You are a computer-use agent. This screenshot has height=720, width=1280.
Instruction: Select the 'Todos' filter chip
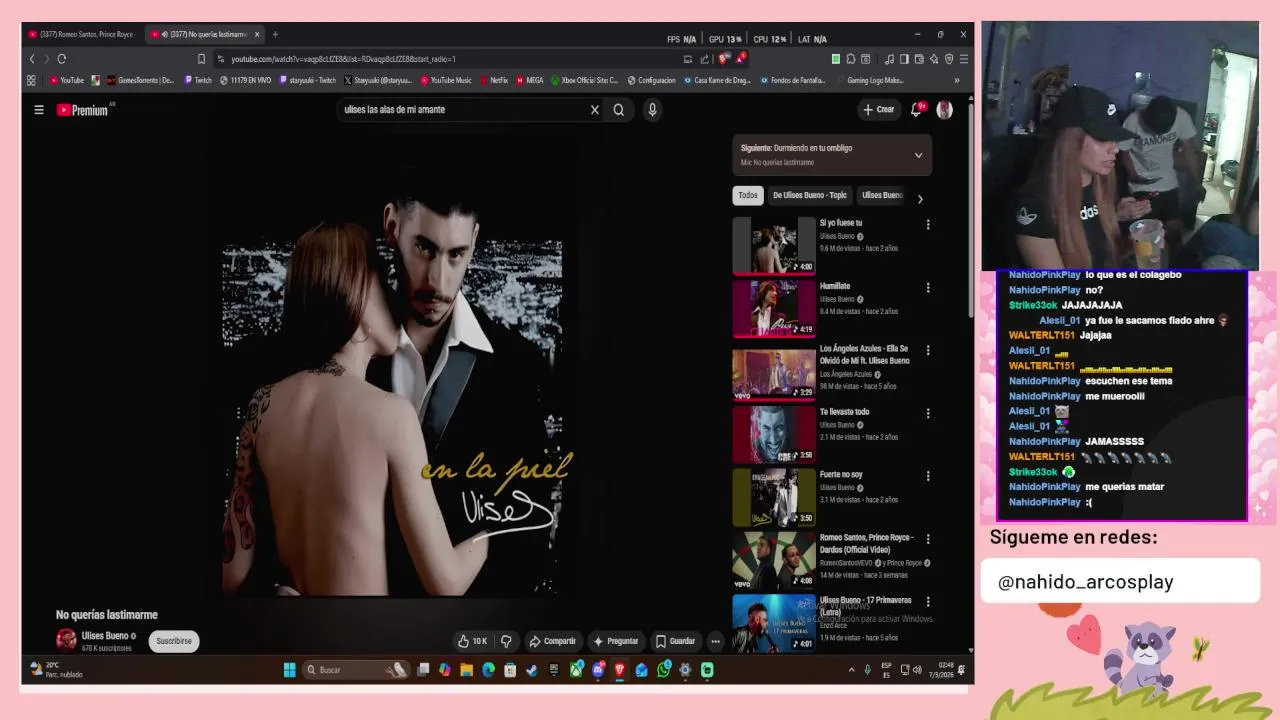pos(748,196)
